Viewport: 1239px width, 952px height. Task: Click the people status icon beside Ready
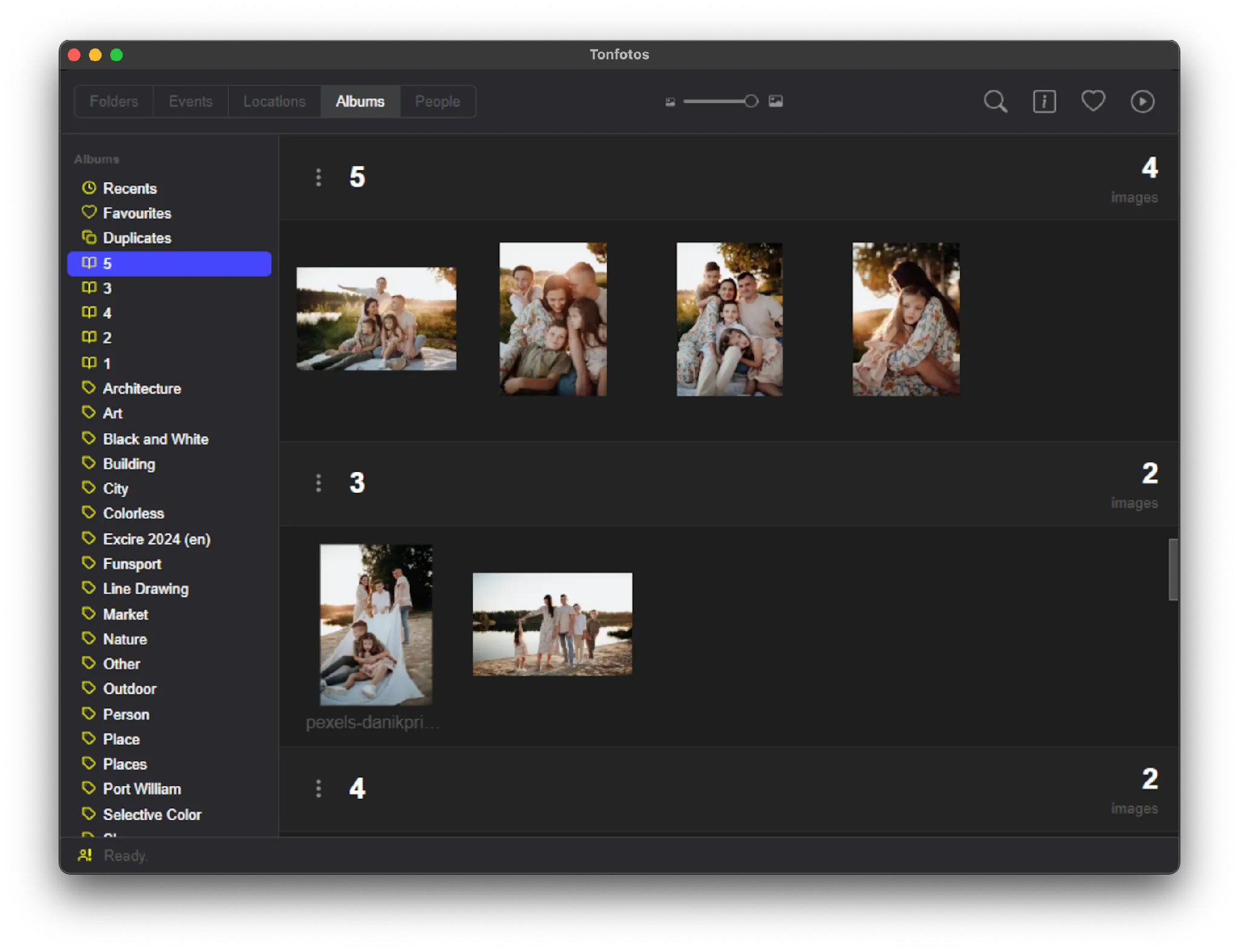[85, 855]
